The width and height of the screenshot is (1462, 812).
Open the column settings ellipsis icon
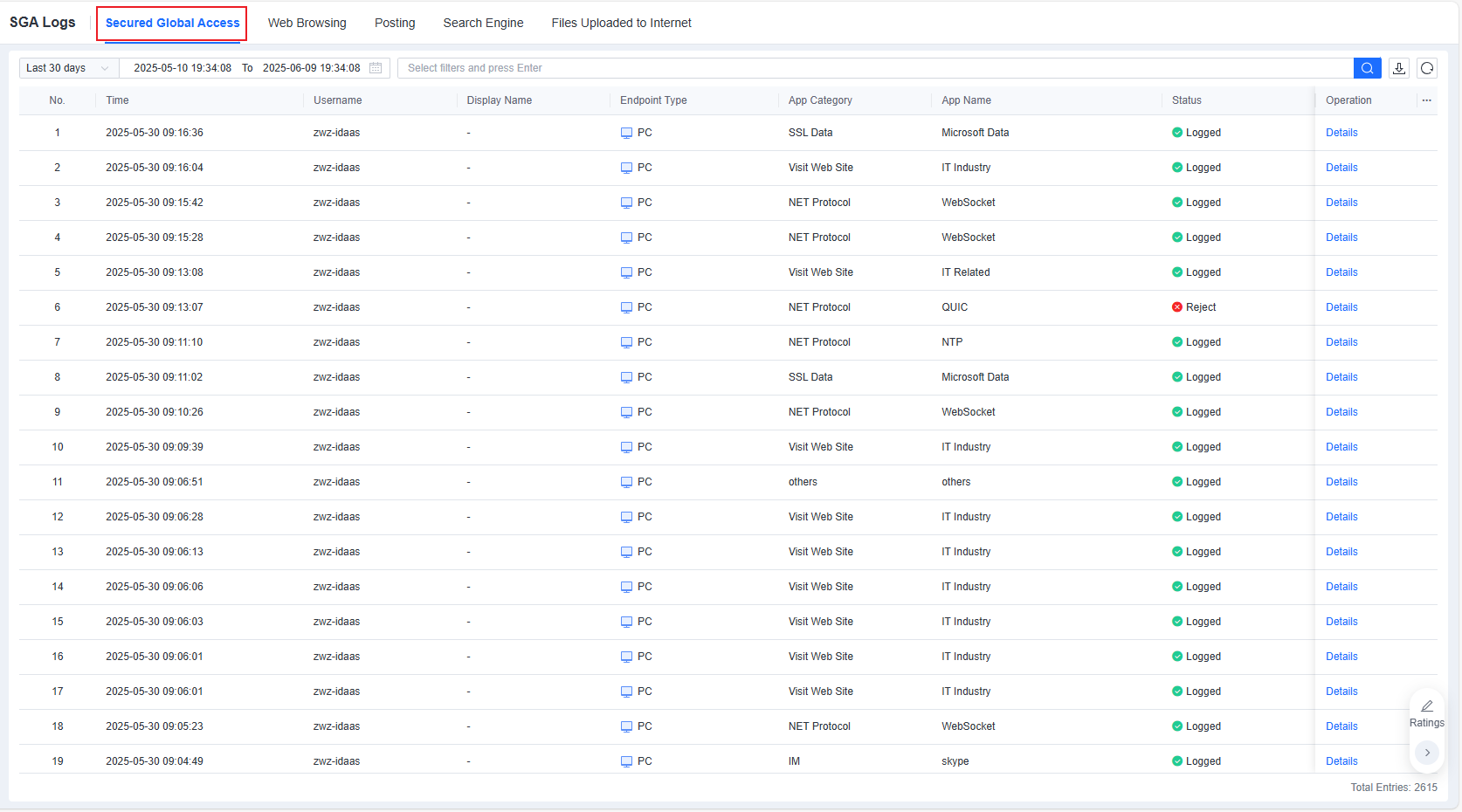tap(1427, 100)
